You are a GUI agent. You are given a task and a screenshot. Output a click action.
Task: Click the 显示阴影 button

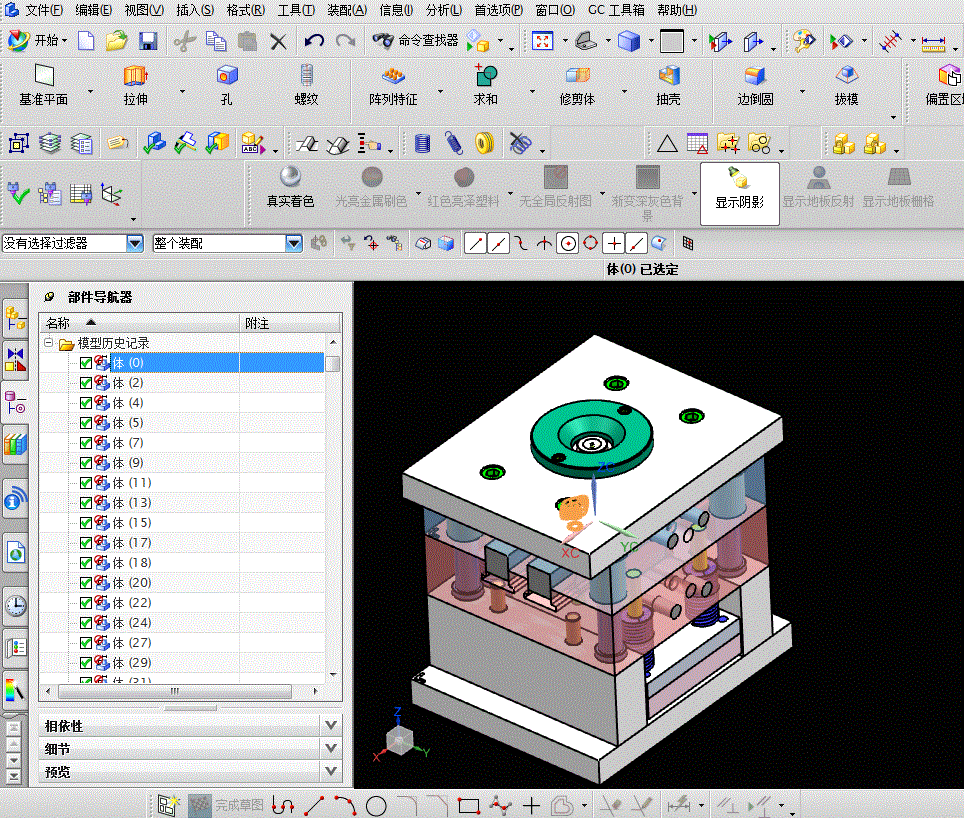pos(739,187)
